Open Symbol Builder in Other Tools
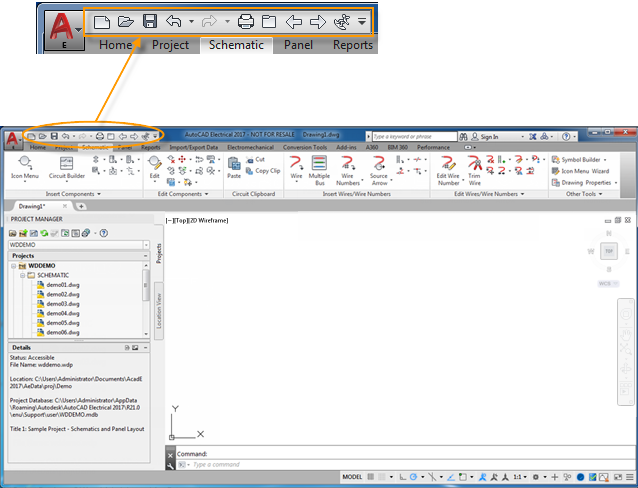 click(577, 160)
